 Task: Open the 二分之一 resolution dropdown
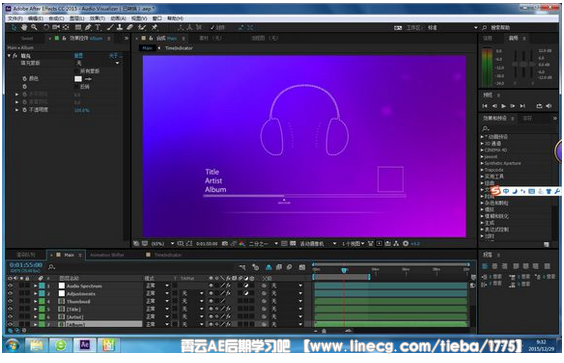263,244
